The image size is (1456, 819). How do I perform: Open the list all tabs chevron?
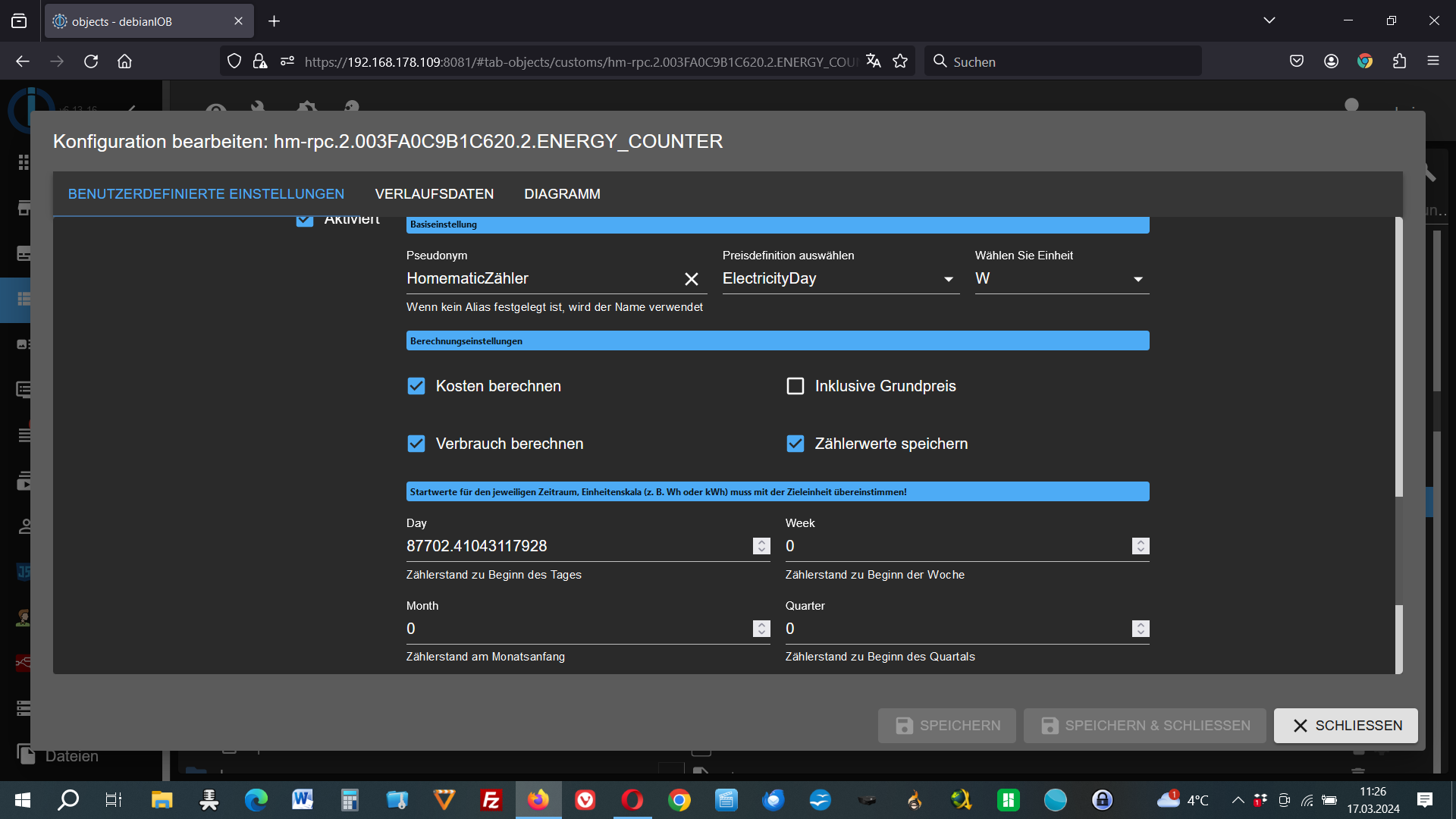(1269, 20)
